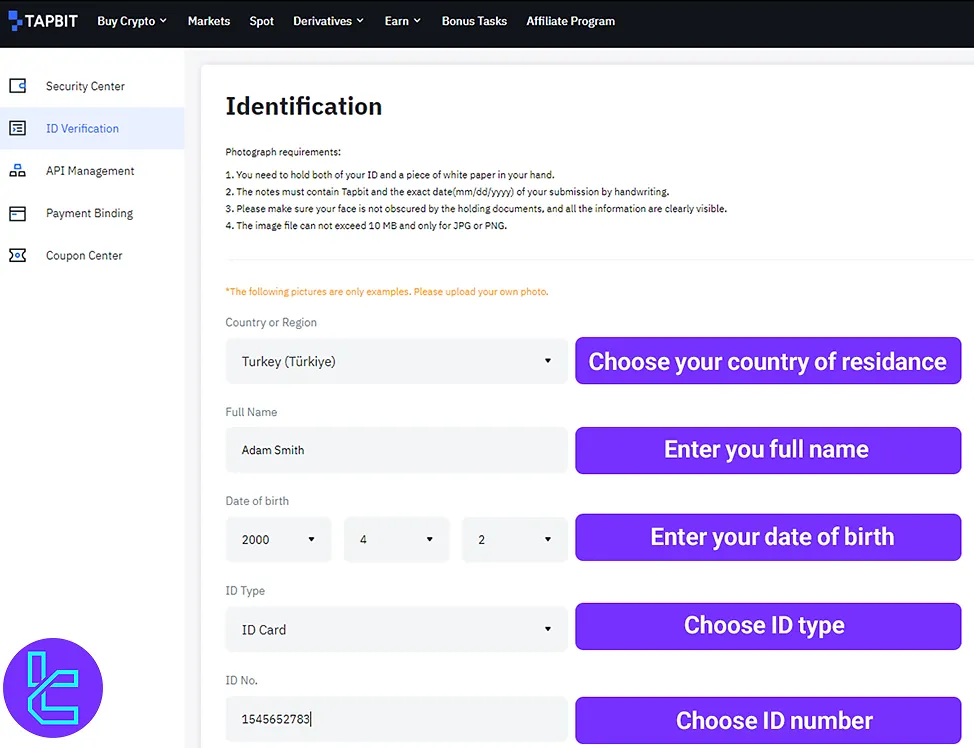Click the Tapbit logo
The height and width of the screenshot is (748, 974).
43,21
